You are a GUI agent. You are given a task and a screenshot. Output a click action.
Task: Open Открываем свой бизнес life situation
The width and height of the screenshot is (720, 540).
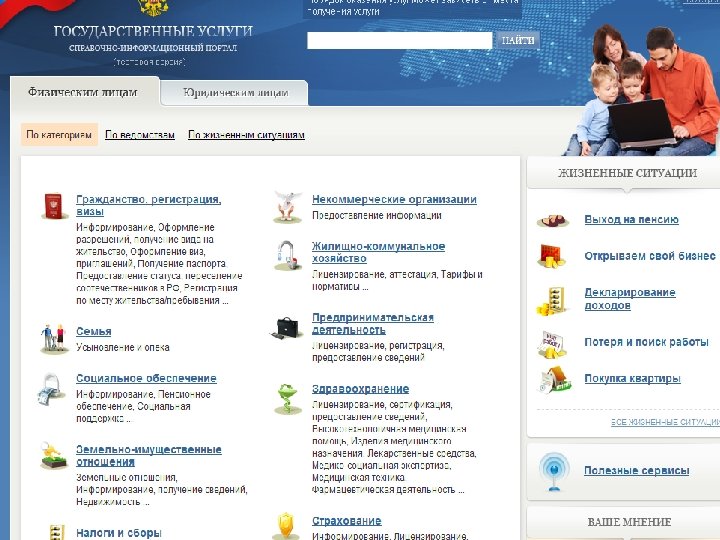(650, 256)
